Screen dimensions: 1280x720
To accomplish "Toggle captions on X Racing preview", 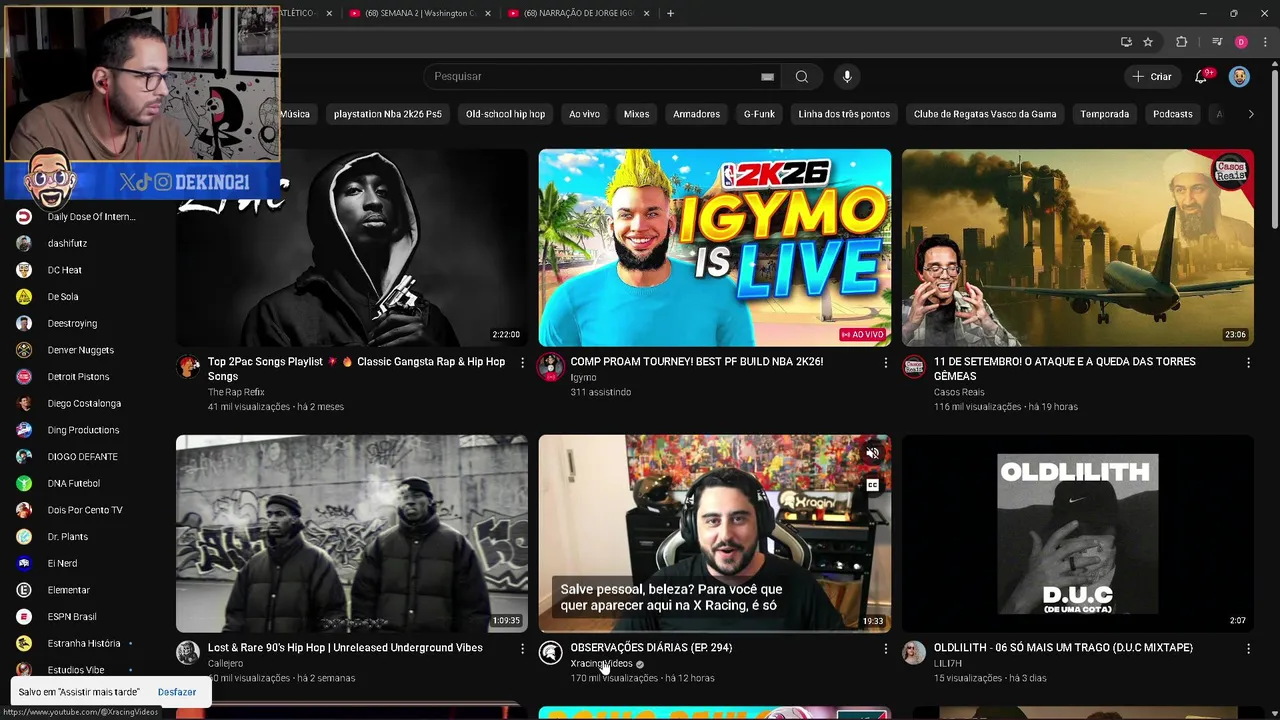I will (x=872, y=485).
